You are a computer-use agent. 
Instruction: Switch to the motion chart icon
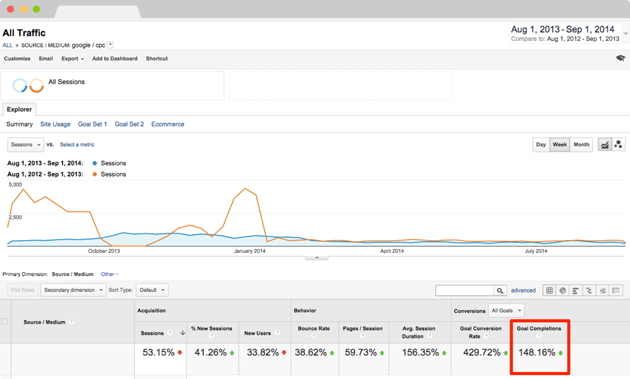pyautogui.click(x=618, y=145)
